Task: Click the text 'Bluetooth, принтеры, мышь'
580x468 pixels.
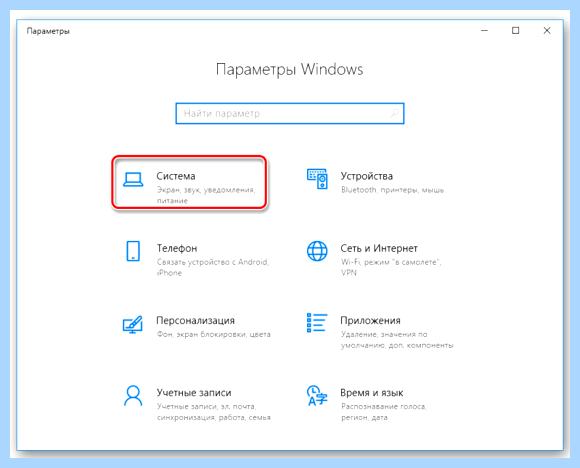Action: 392,190
